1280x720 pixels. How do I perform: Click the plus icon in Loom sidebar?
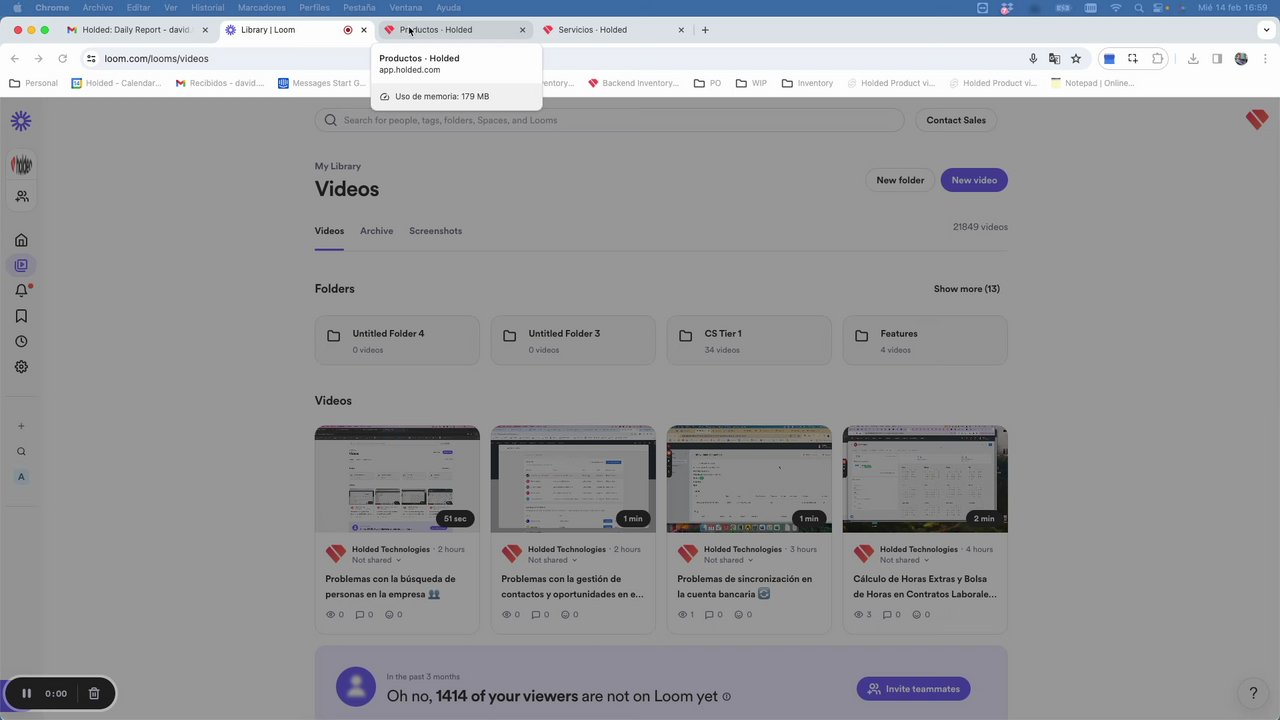21,426
